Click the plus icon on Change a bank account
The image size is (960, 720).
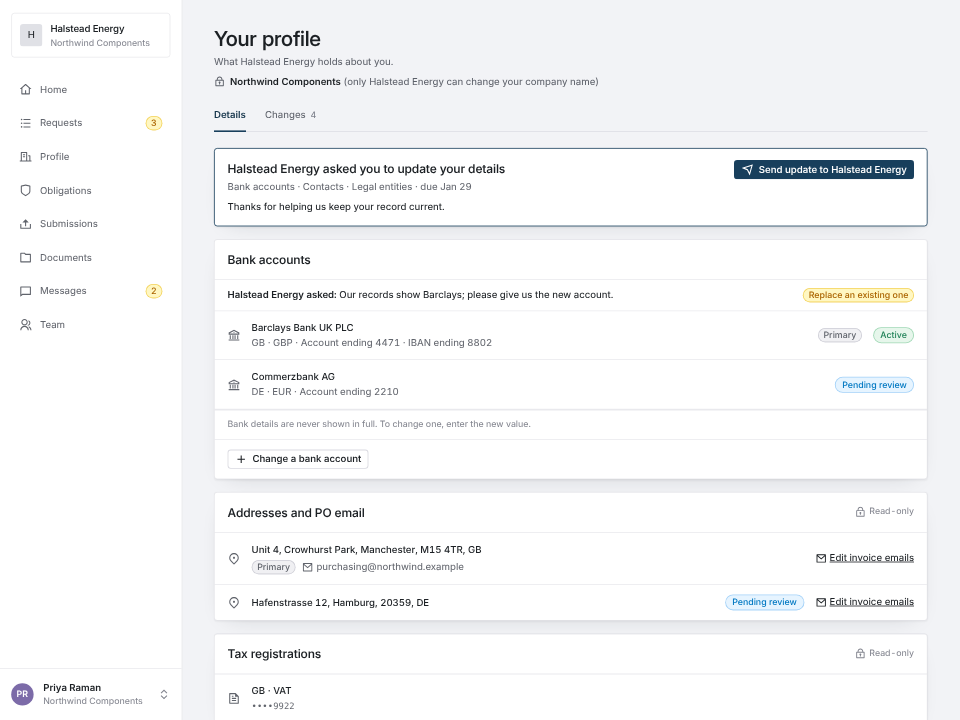point(241,459)
